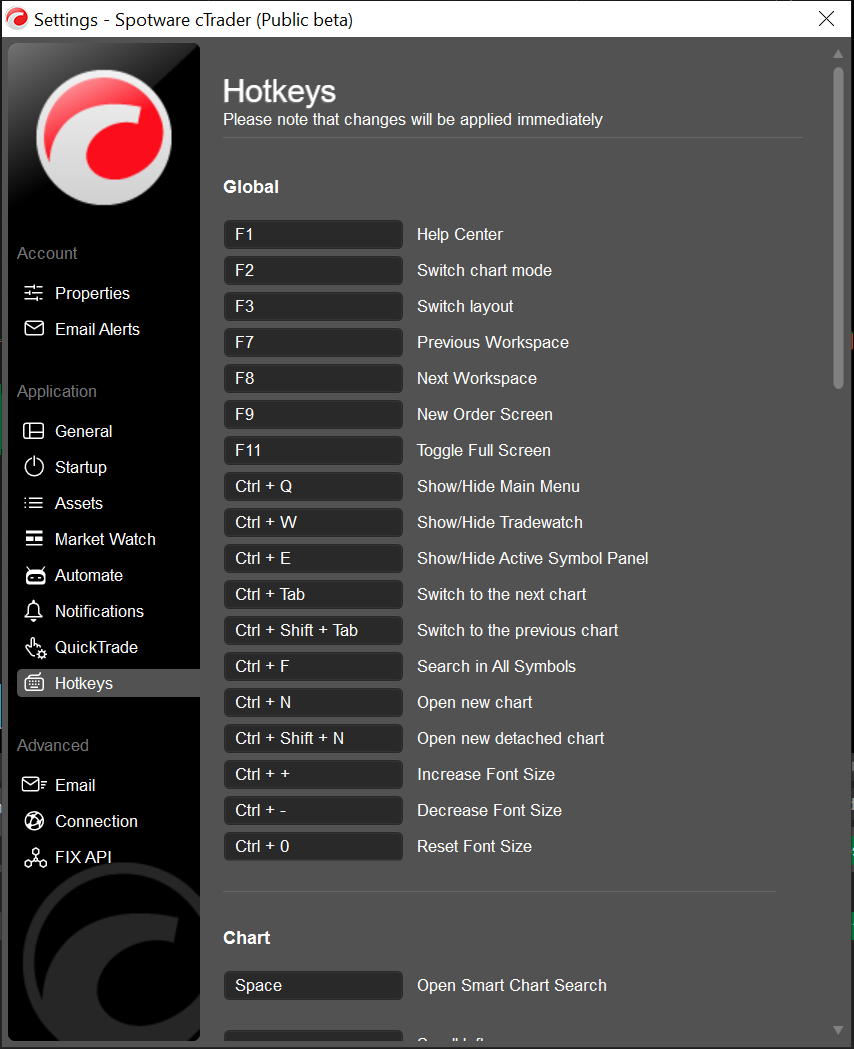The height and width of the screenshot is (1049, 854).
Task: Select Hotkeys in the sidebar
Action: tap(84, 683)
